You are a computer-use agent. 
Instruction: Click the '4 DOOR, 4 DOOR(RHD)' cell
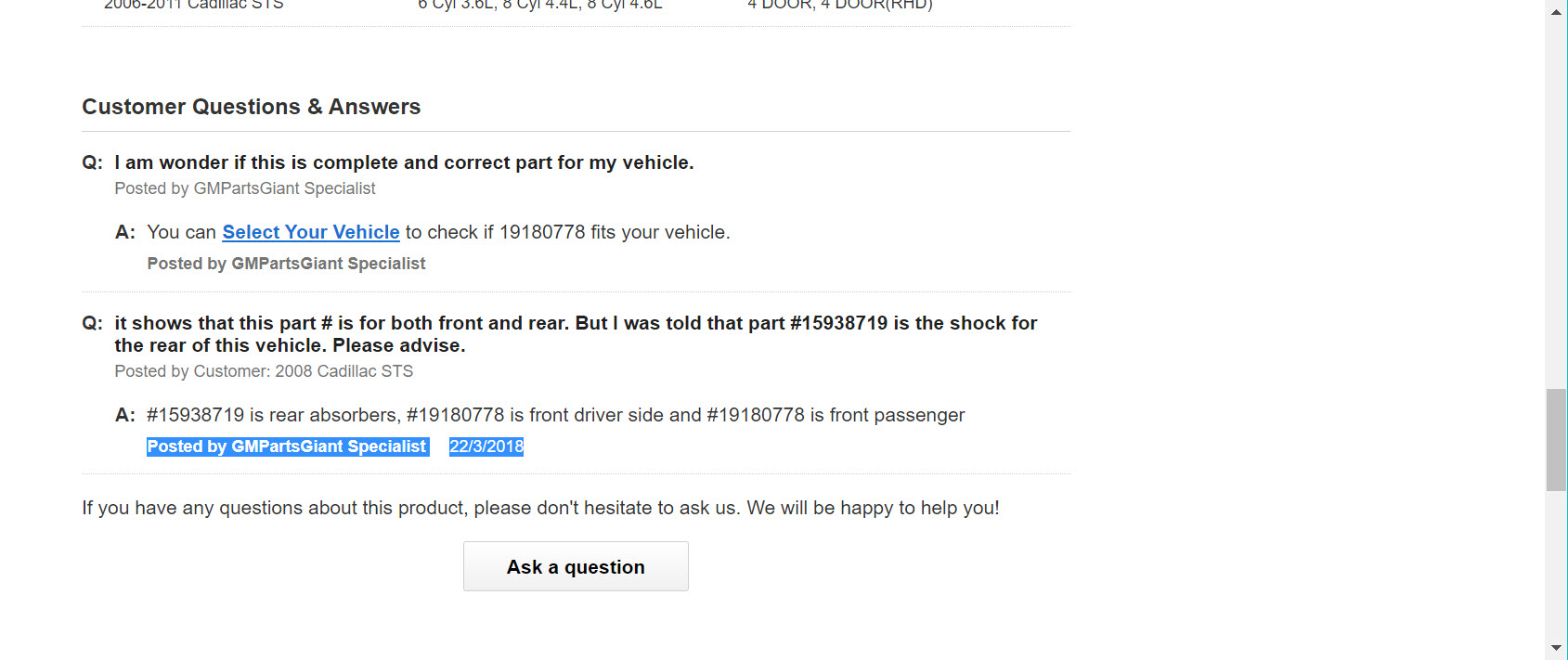(840, 6)
